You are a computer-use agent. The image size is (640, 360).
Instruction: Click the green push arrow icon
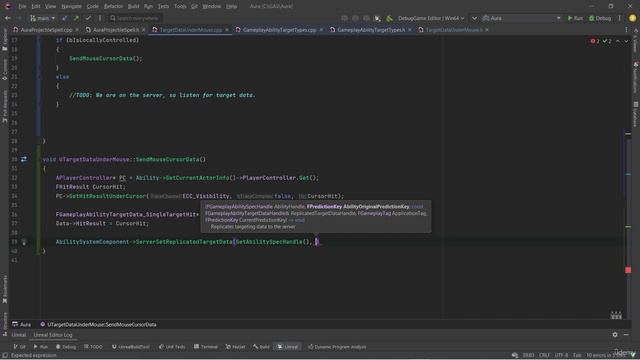(x=76, y=18)
